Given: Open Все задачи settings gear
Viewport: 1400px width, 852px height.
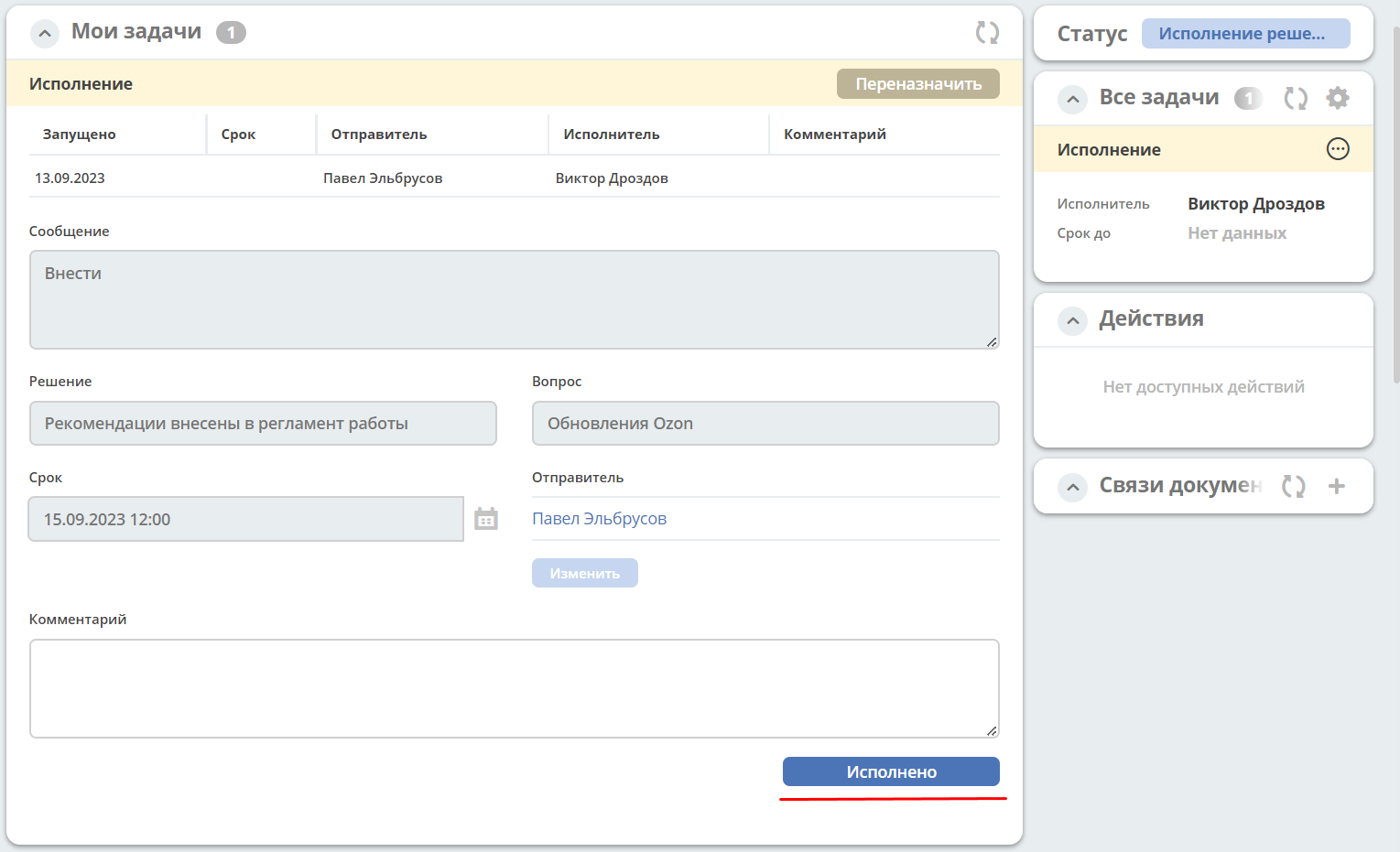Looking at the screenshot, I should click(1338, 98).
